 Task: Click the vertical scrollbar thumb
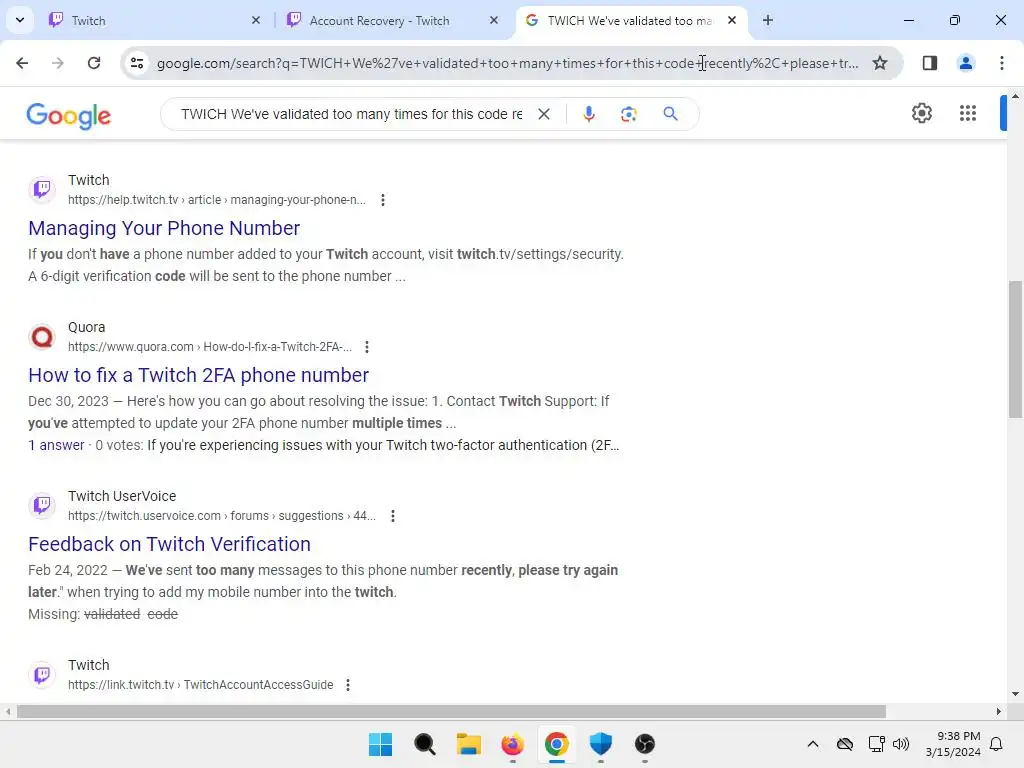[1015, 349]
